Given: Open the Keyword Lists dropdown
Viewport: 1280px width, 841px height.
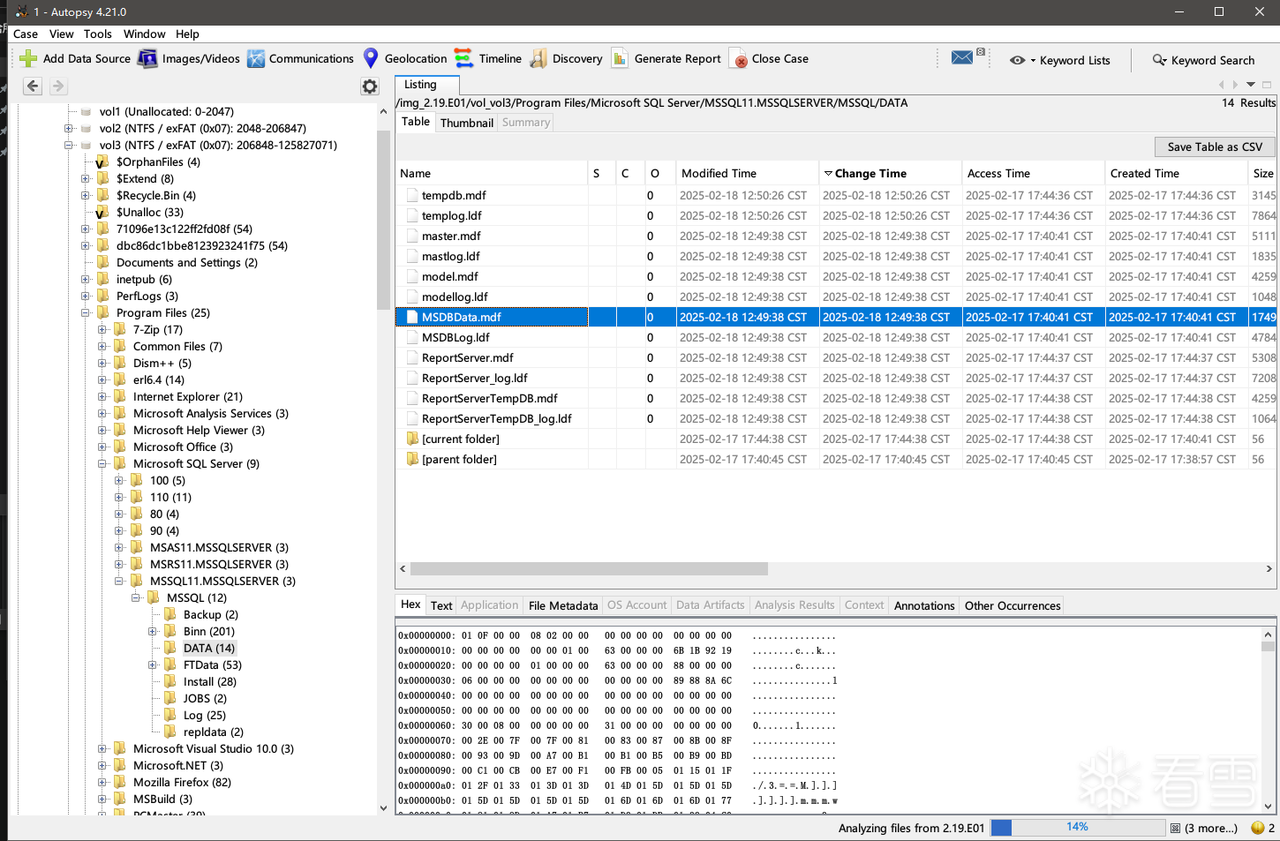Looking at the screenshot, I should [x=1060, y=60].
